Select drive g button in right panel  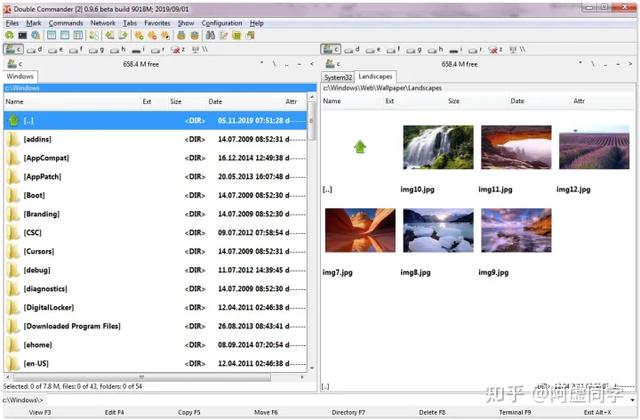click(x=413, y=50)
